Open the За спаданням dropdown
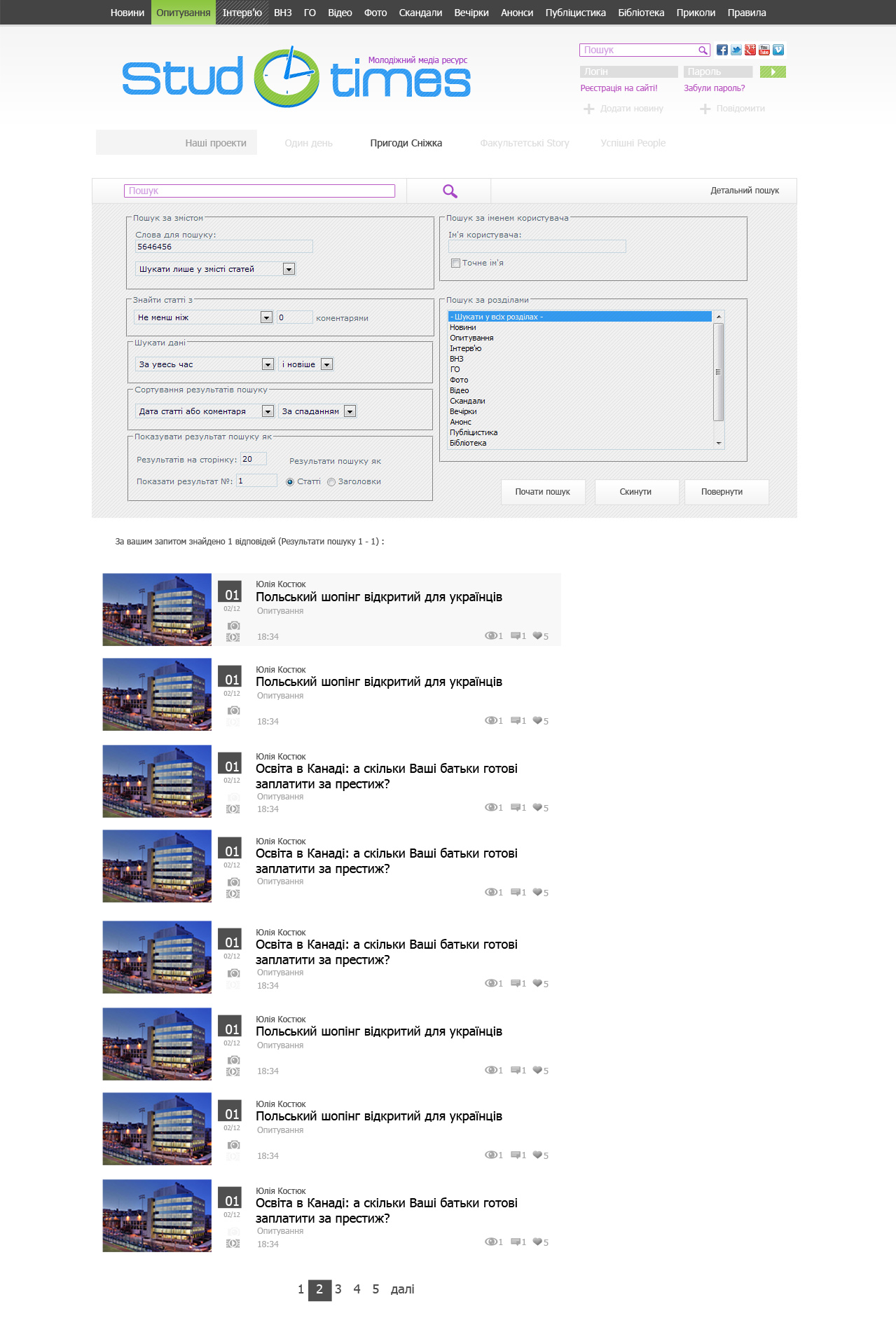Image resolution: width=896 pixels, height=1325 pixels. (x=317, y=411)
